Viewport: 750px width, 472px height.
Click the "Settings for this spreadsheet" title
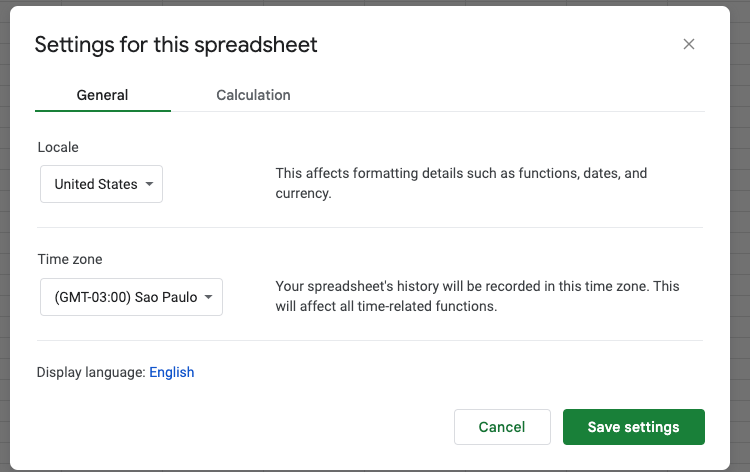(176, 44)
